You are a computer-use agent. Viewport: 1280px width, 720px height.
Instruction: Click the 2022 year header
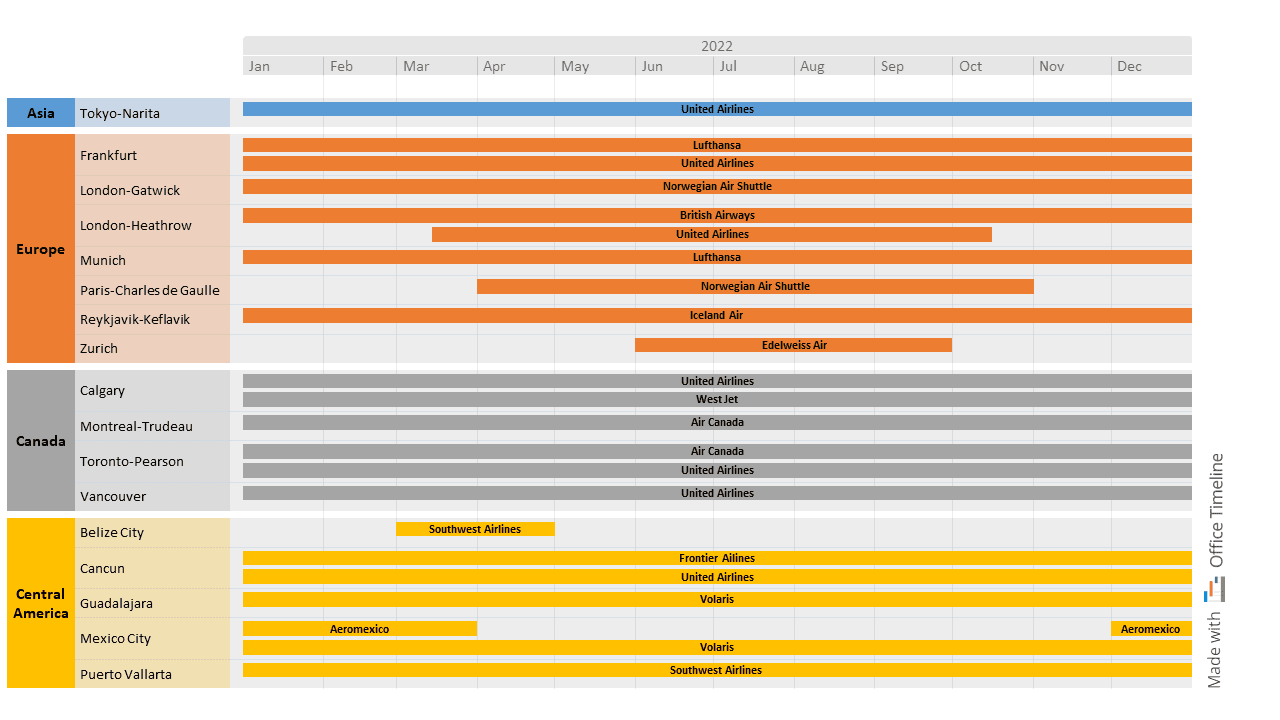coord(716,45)
